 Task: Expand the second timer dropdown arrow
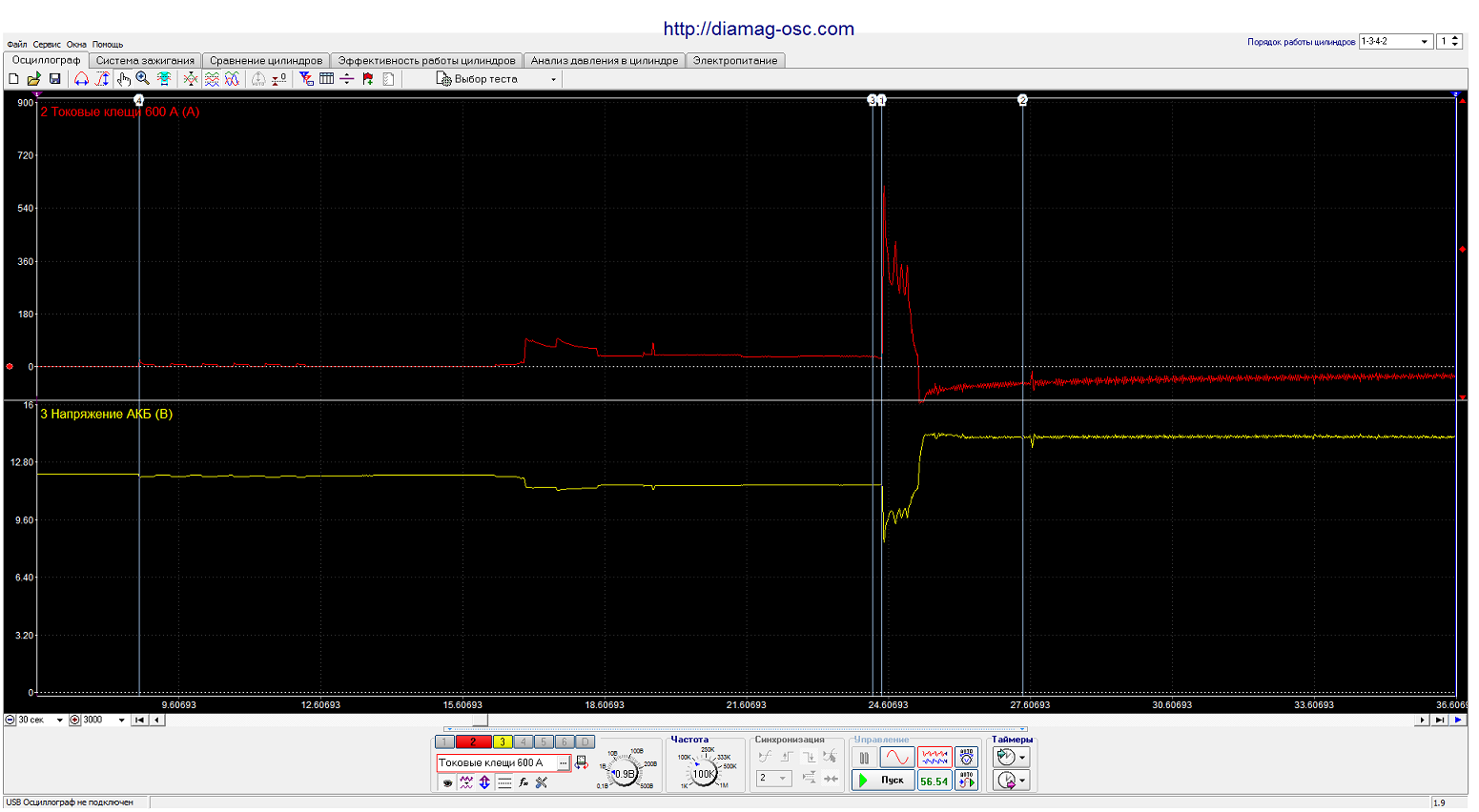[1022, 782]
